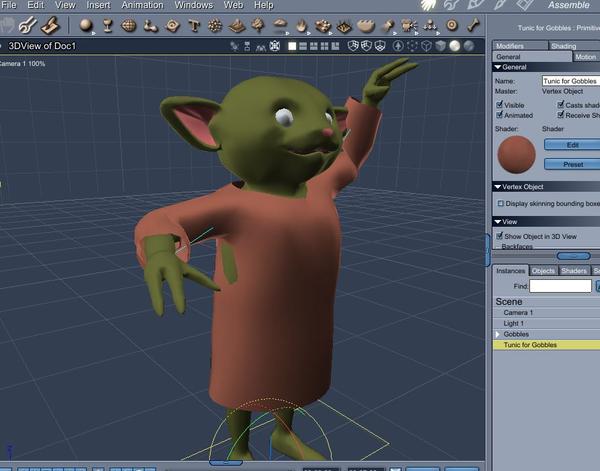This screenshot has width=600, height=471.
Task: Select the fire primitive tool
Action: click(x=302, y=26)
